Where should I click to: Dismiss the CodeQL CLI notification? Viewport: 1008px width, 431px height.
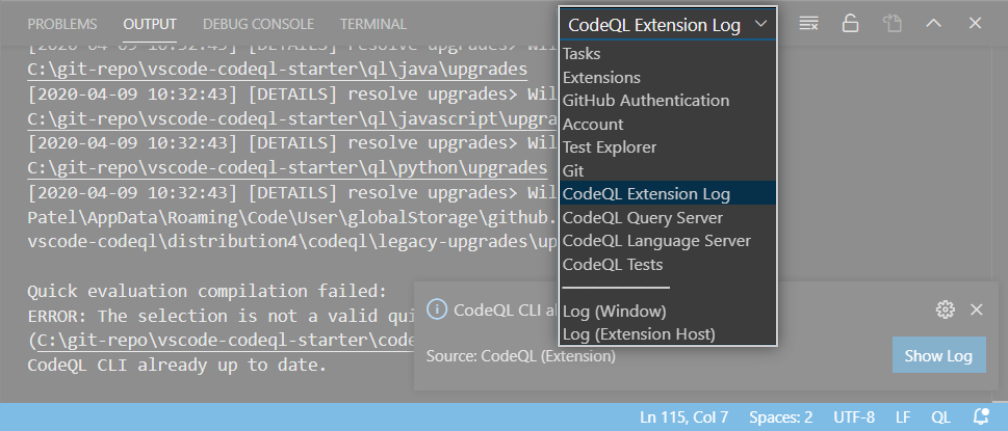click(x=976, y=310)
